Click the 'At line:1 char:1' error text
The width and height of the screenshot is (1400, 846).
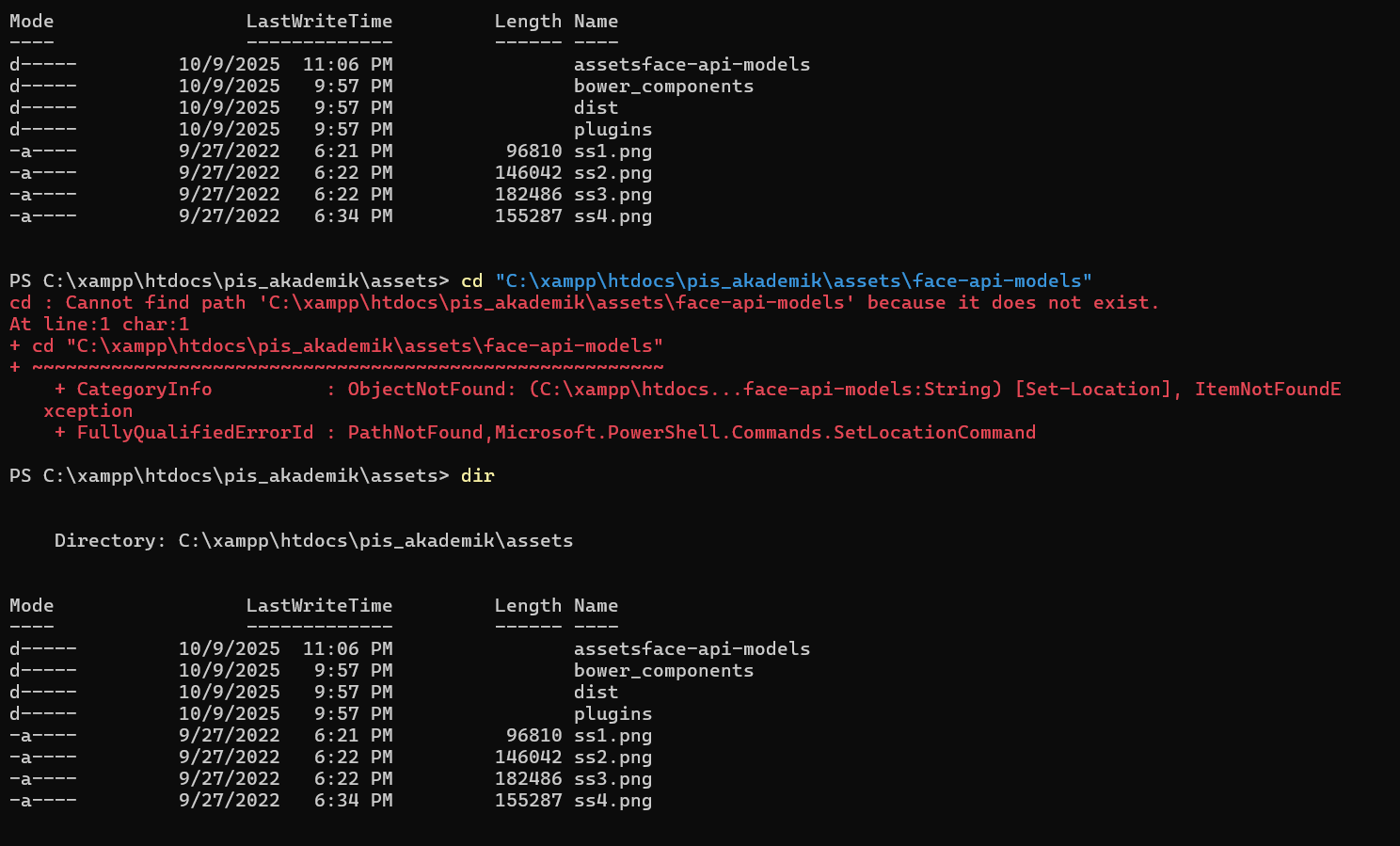[x=100, y=324]
